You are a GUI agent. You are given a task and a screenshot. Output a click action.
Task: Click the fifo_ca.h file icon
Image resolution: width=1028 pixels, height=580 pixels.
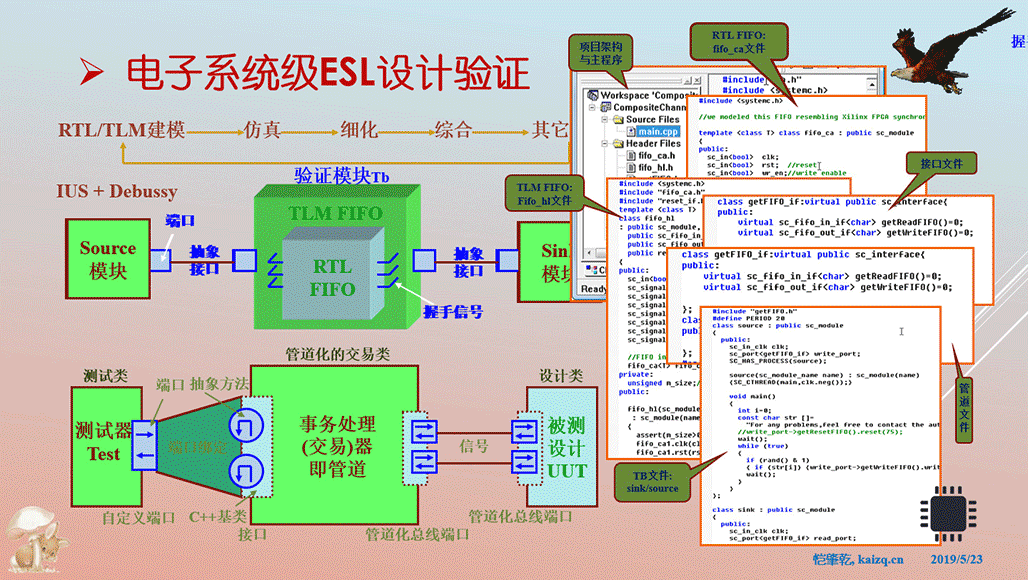(629, 156)
